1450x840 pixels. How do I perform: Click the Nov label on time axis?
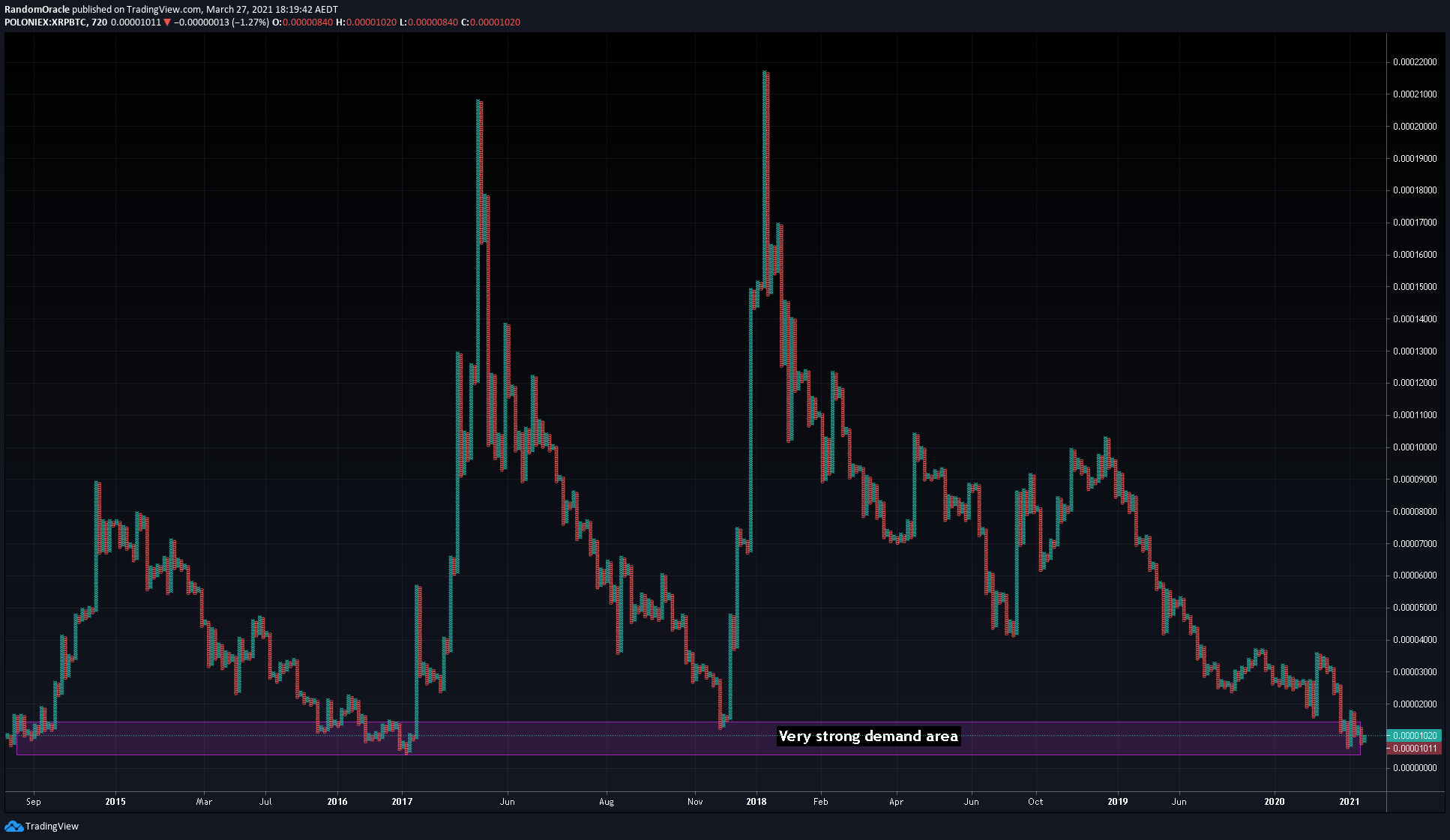pos(695,802)
